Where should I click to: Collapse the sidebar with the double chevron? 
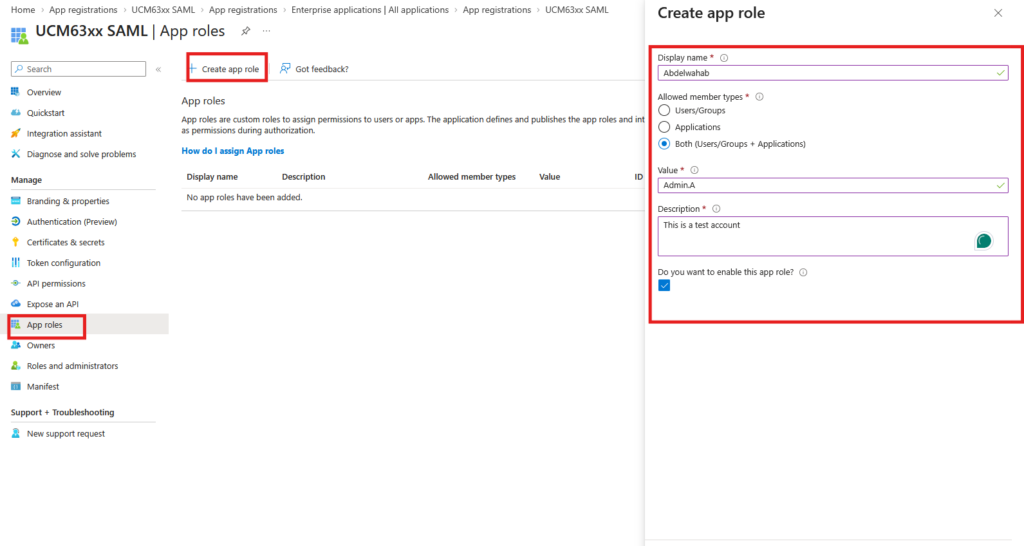coord(158,69)
